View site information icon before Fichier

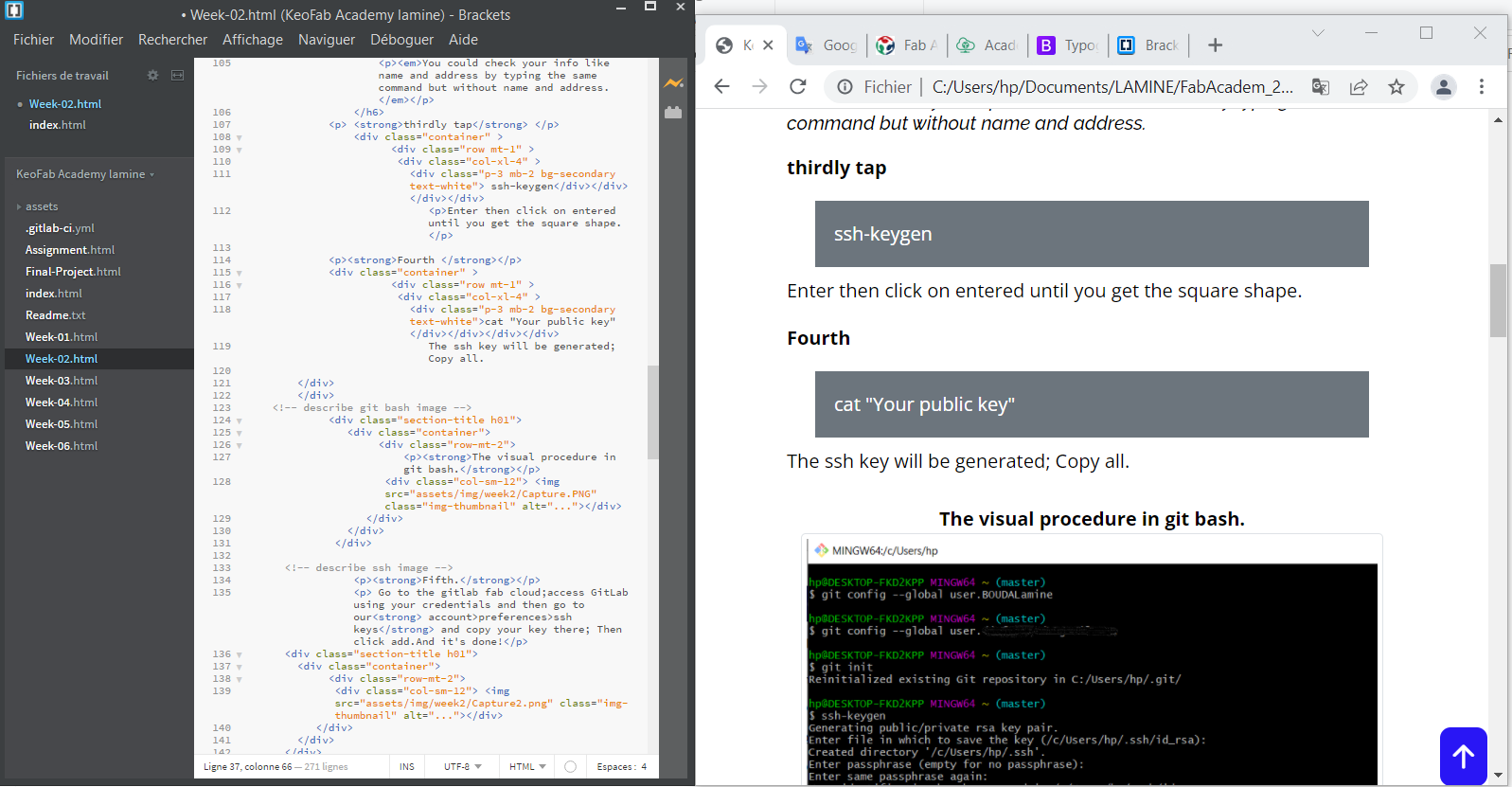pyautogui.click(x=845, y=87)
